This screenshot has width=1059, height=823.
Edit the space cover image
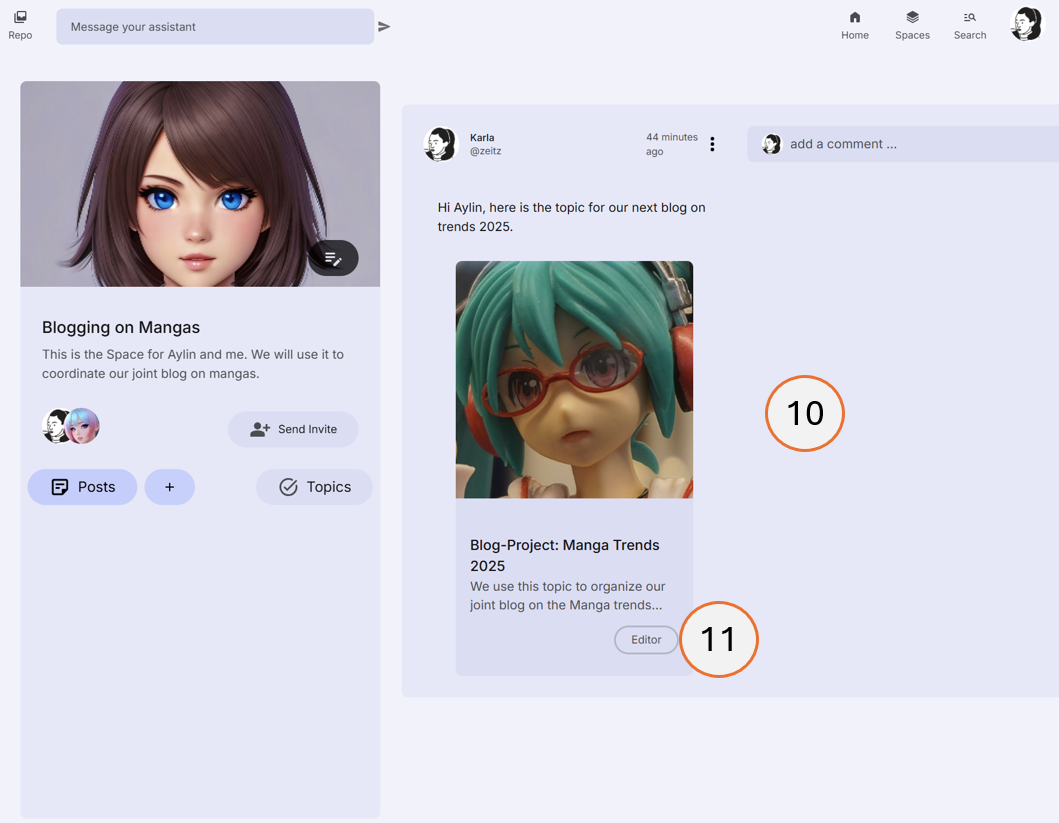point(333,258)
